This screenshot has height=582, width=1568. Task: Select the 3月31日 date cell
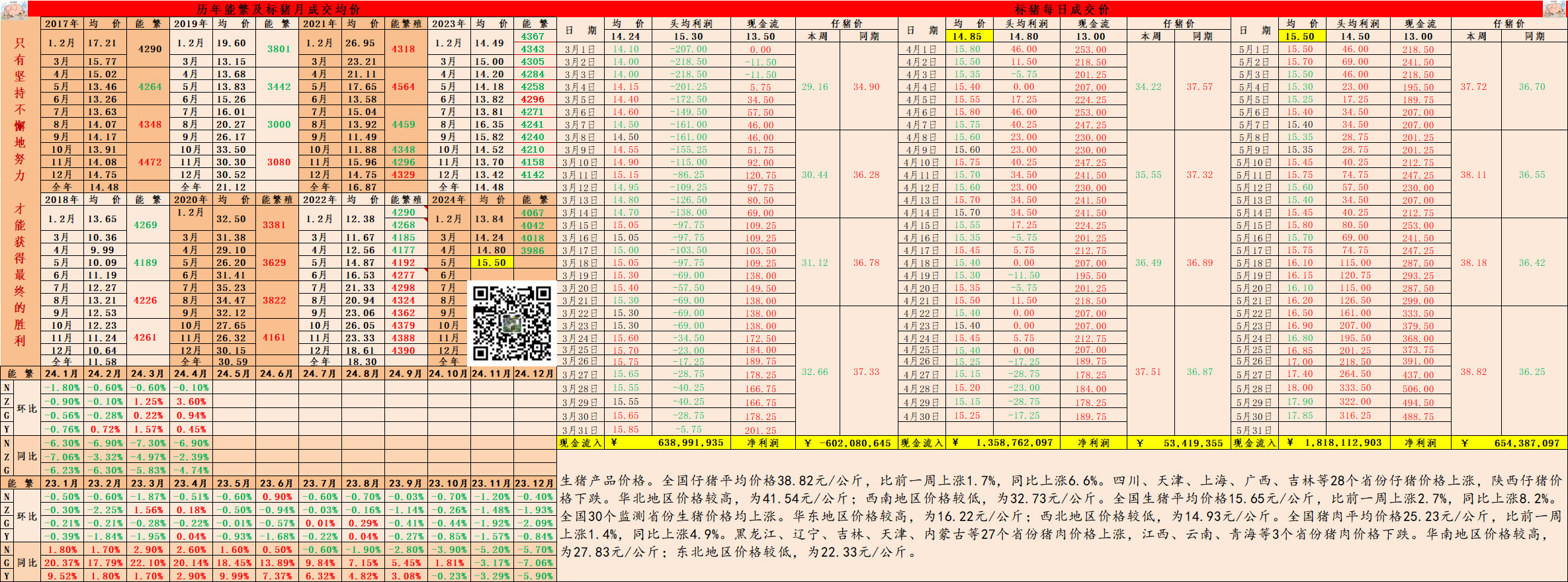pyautogui.click(x=580, y=430)
